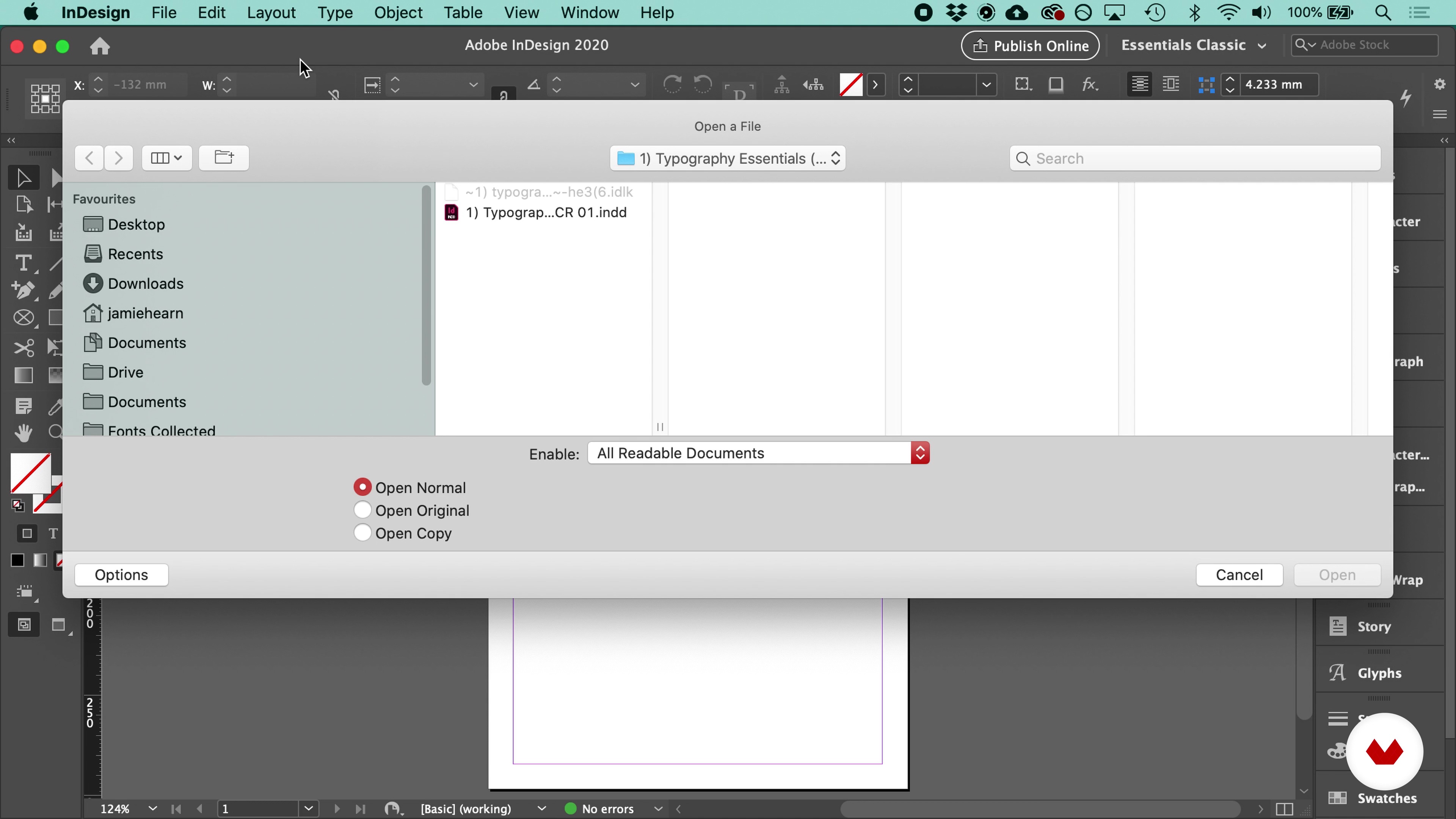
Task: Toggle Formatting affects text button
Action: [x=53, y=533]
